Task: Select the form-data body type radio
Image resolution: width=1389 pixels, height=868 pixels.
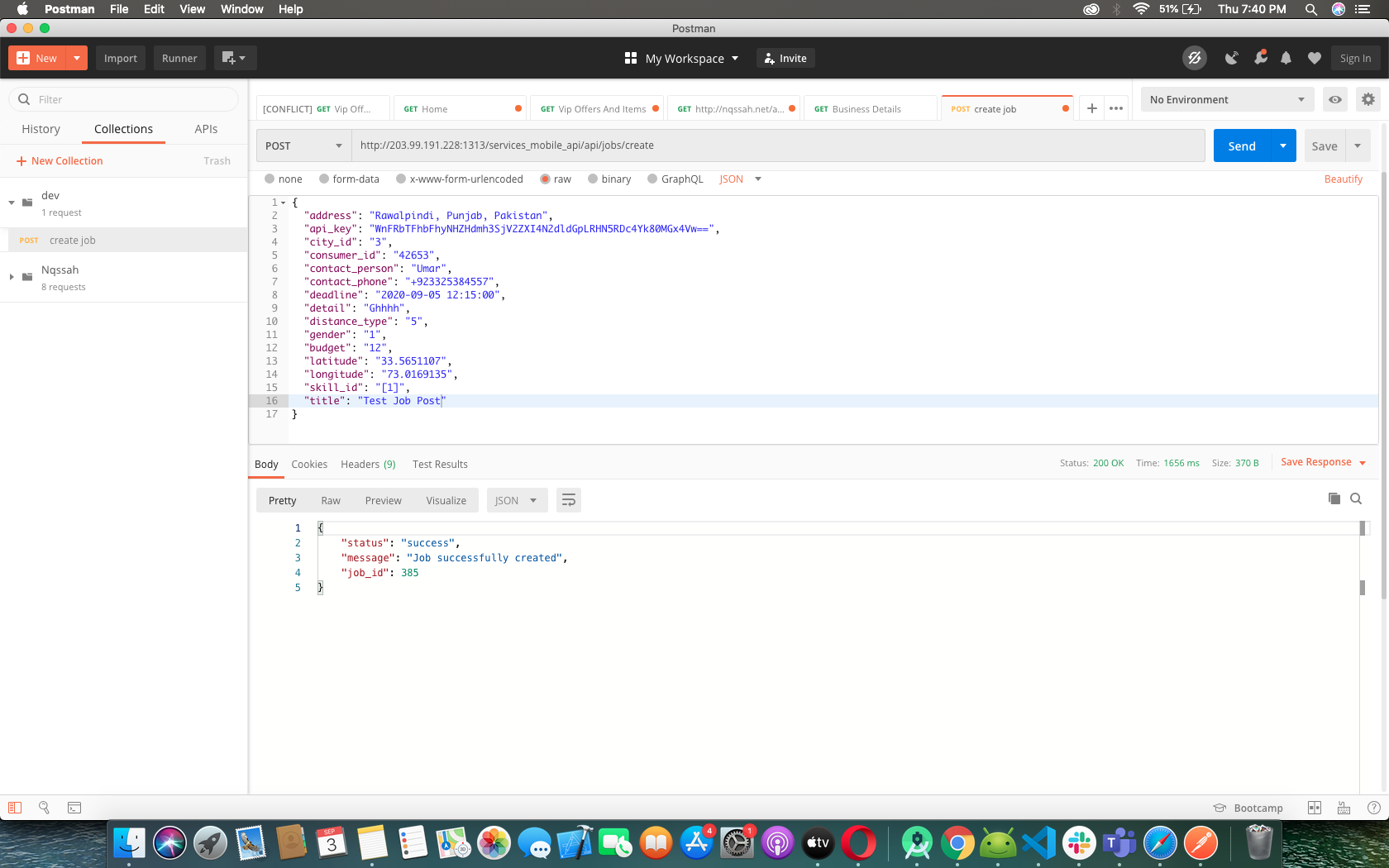Action: (325, 179)
